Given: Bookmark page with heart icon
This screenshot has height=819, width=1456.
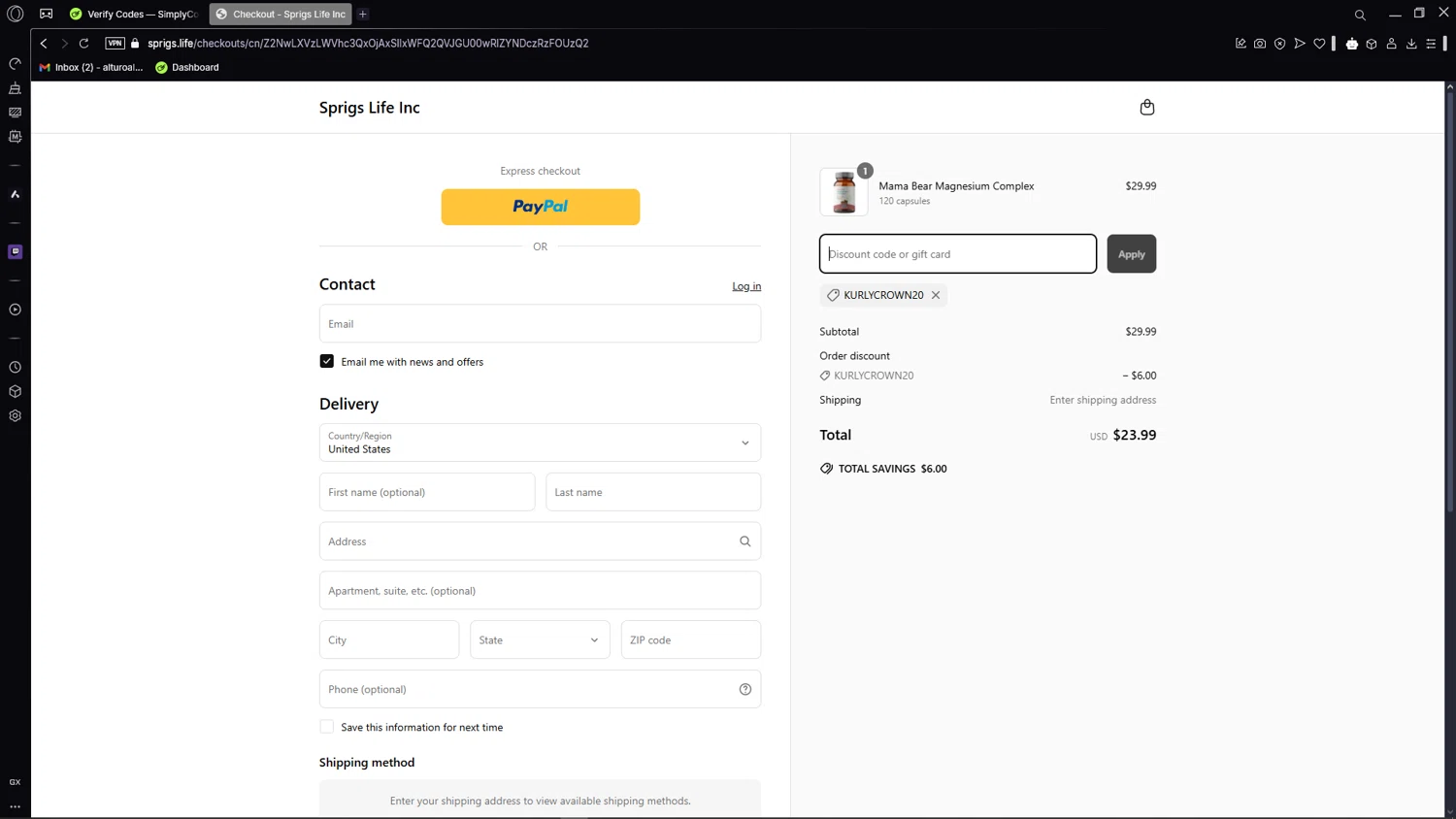Looking at the screenshot, I should [1319, 43].
